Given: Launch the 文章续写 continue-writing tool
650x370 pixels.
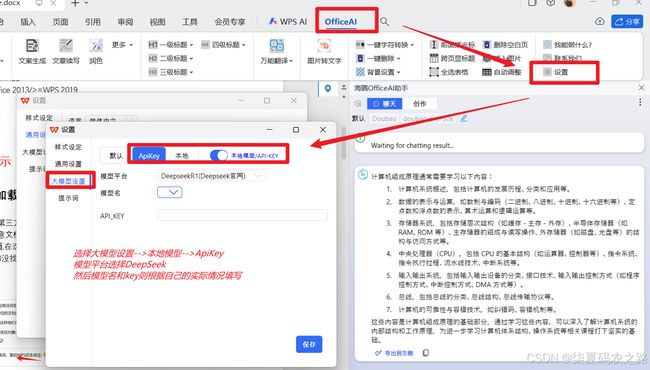Looking at the screenshot, I should pyautogui.click(x=65, y=51).
